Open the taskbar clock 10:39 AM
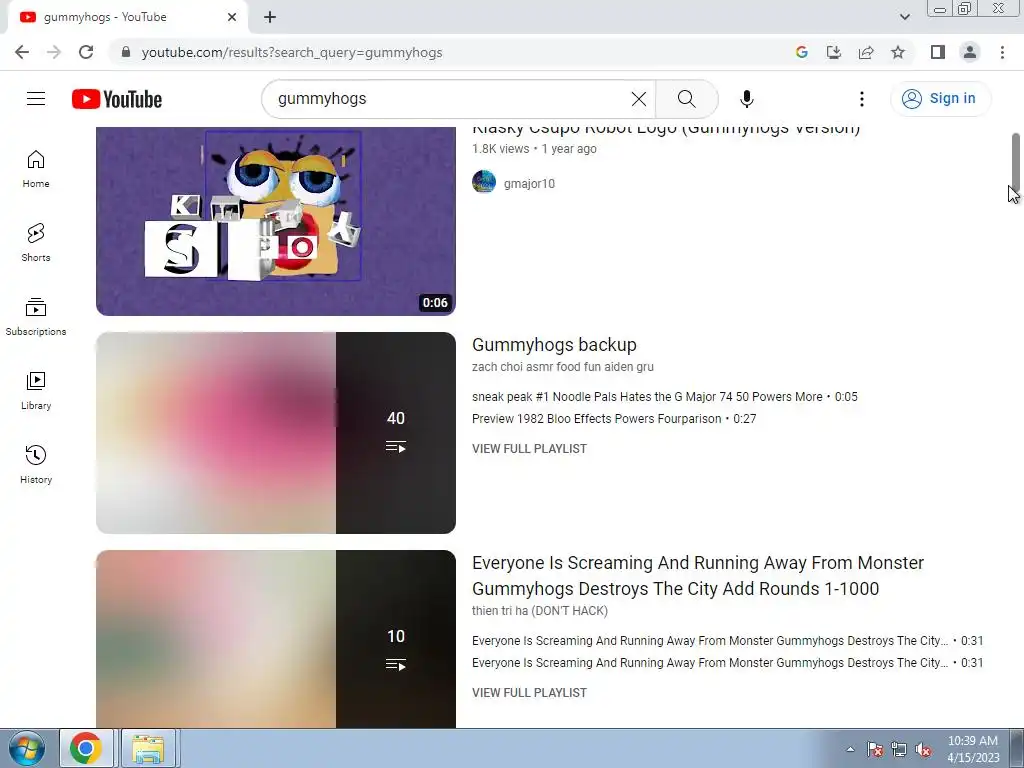 click(973, 749)
